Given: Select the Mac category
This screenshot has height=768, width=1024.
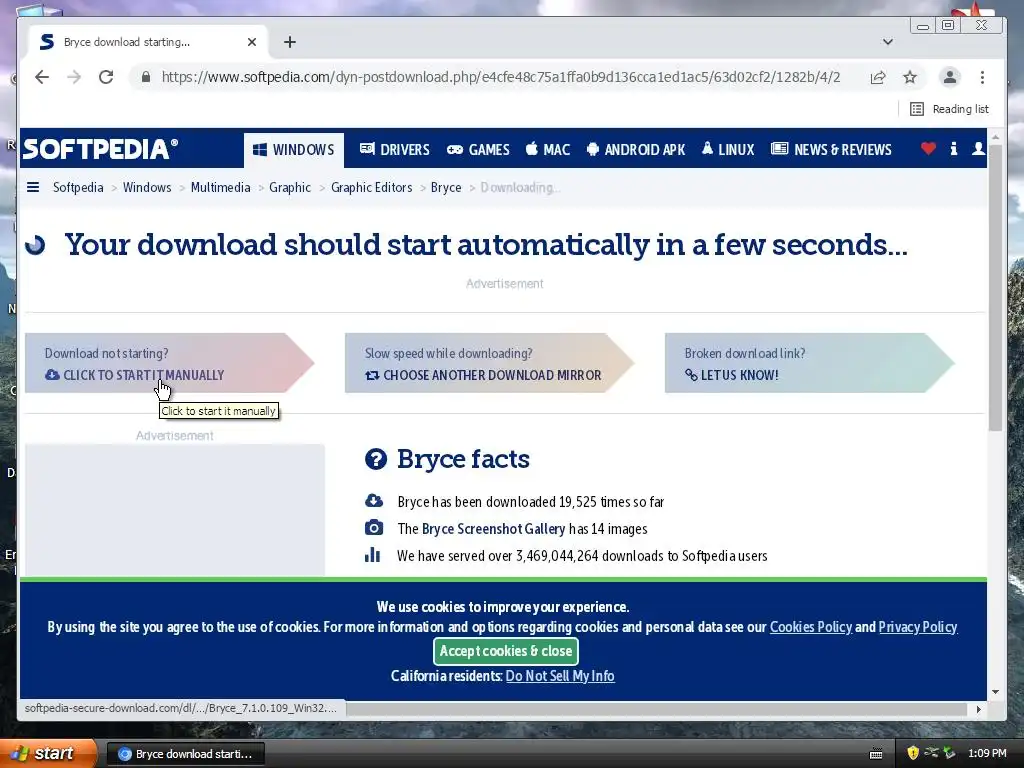Looking at the screenshot, I should 548,150.
